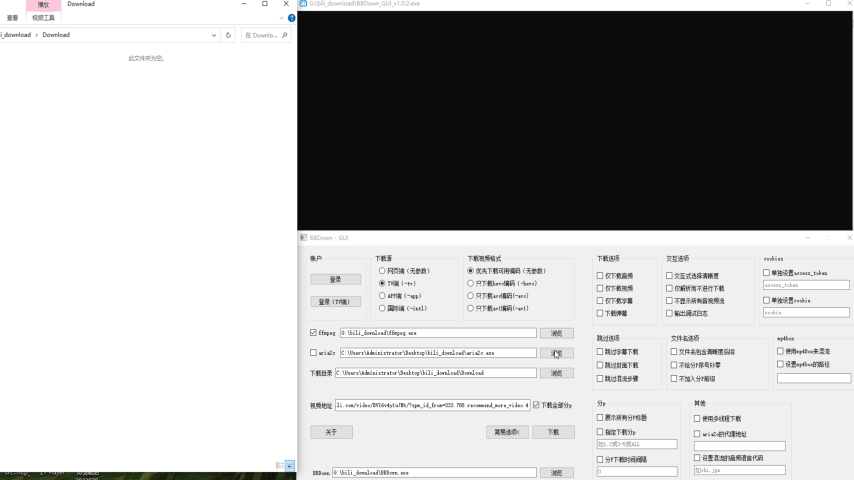The height and width of the screenshot is (480, 854).
Task: Switch Explorer to large icons view
Action: (x=290, y=465)
